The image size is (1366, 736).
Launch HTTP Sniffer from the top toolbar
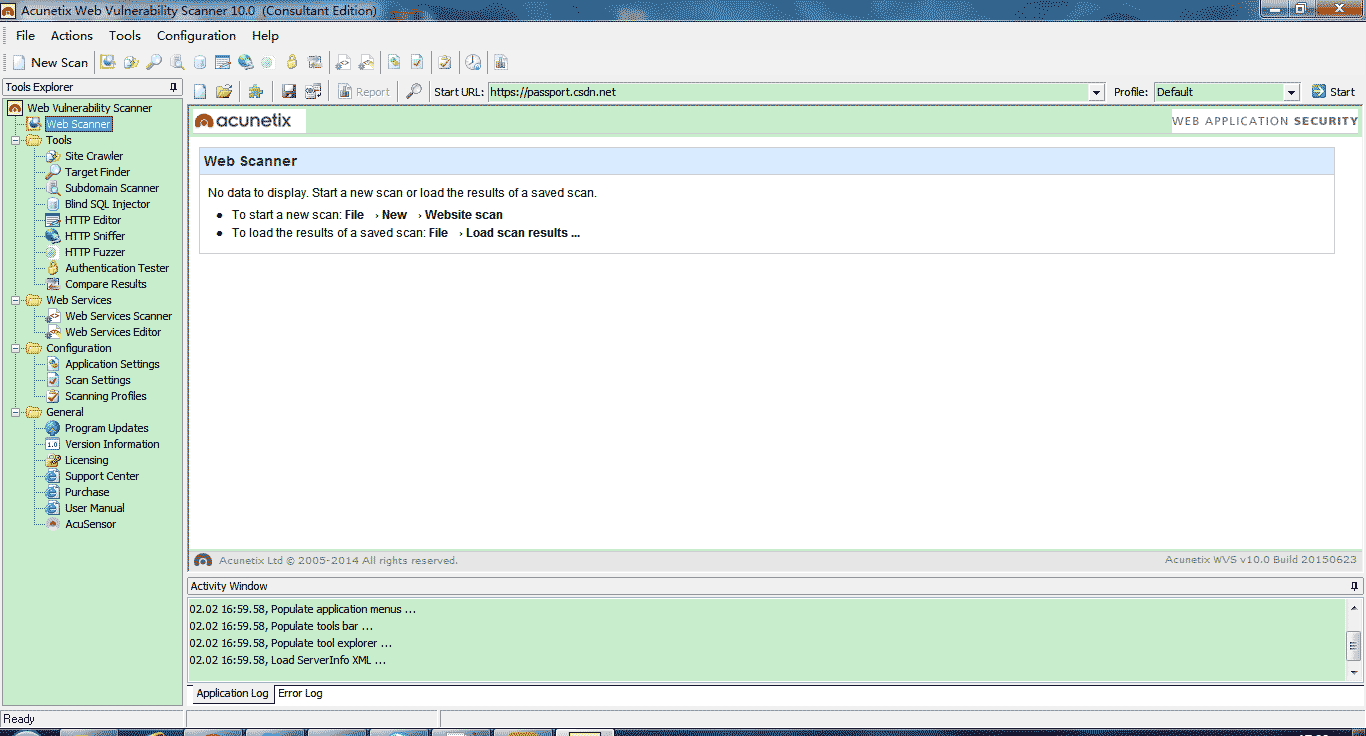click(245, 62)
